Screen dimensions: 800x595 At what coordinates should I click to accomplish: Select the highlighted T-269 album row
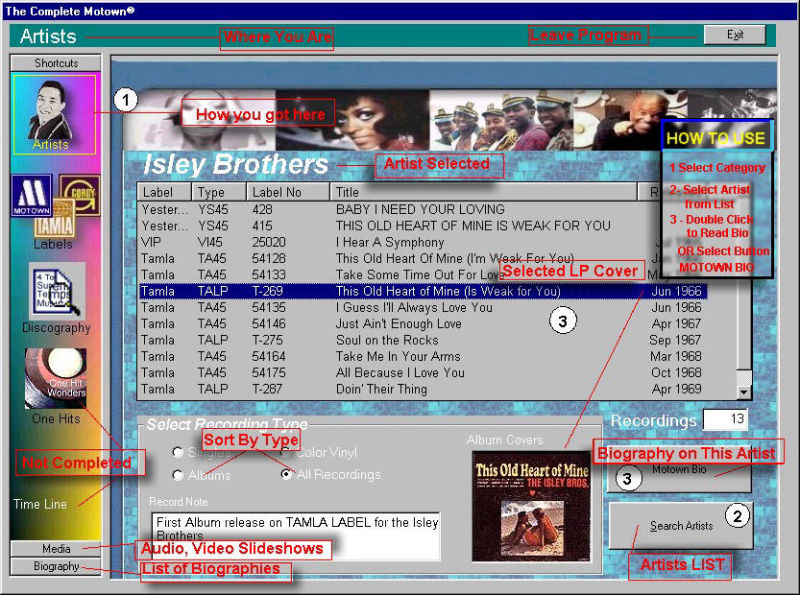point(423,291)
